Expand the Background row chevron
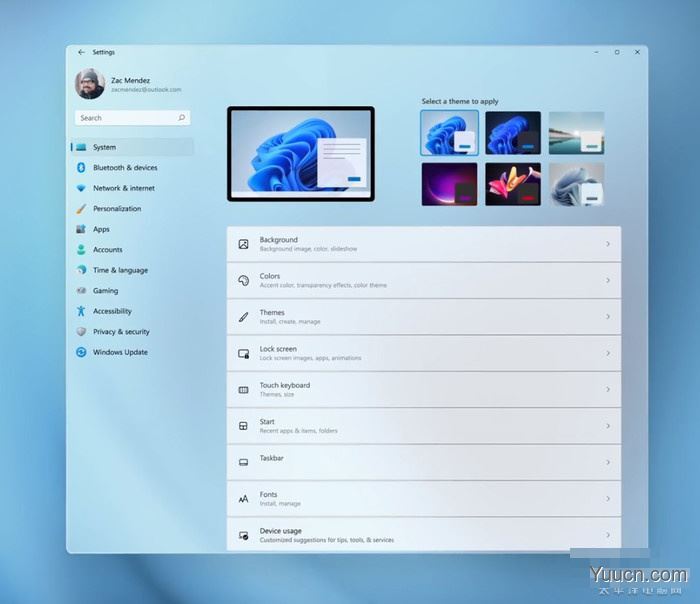The height and width of the screenshot is (604, 700). click(608, 244)
